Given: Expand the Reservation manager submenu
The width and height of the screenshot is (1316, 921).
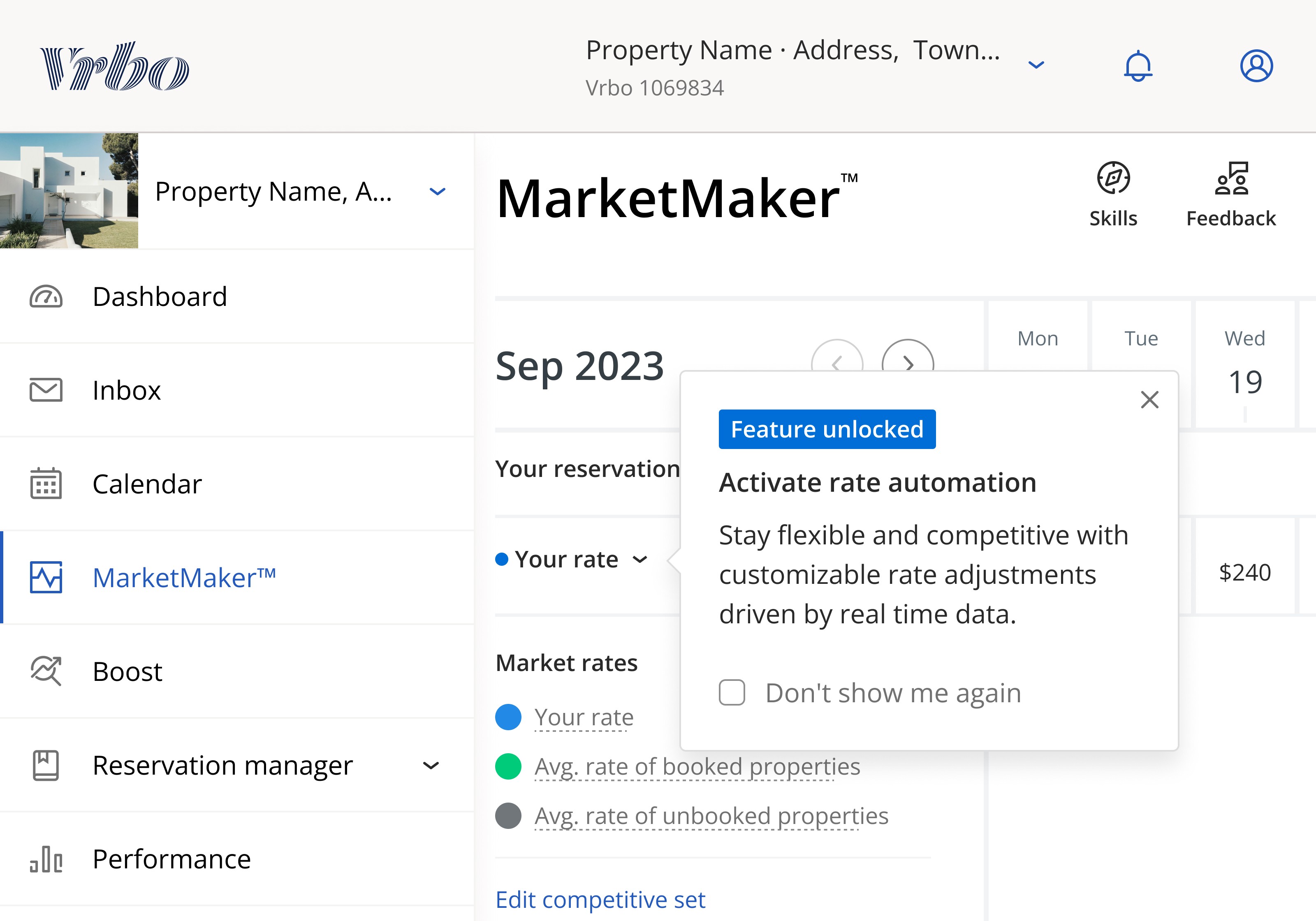Looking at the screenshot, I should [431, 765].
